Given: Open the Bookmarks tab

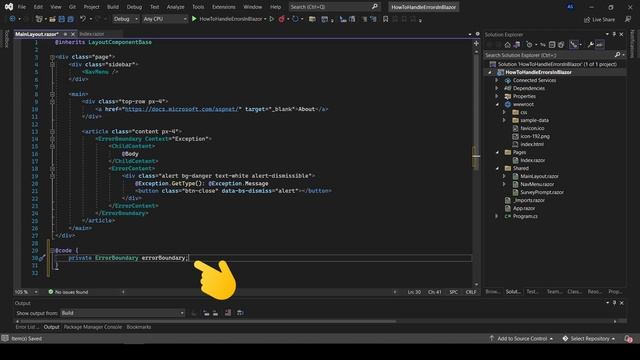Looking at the screenshot, I should [139, 327].
